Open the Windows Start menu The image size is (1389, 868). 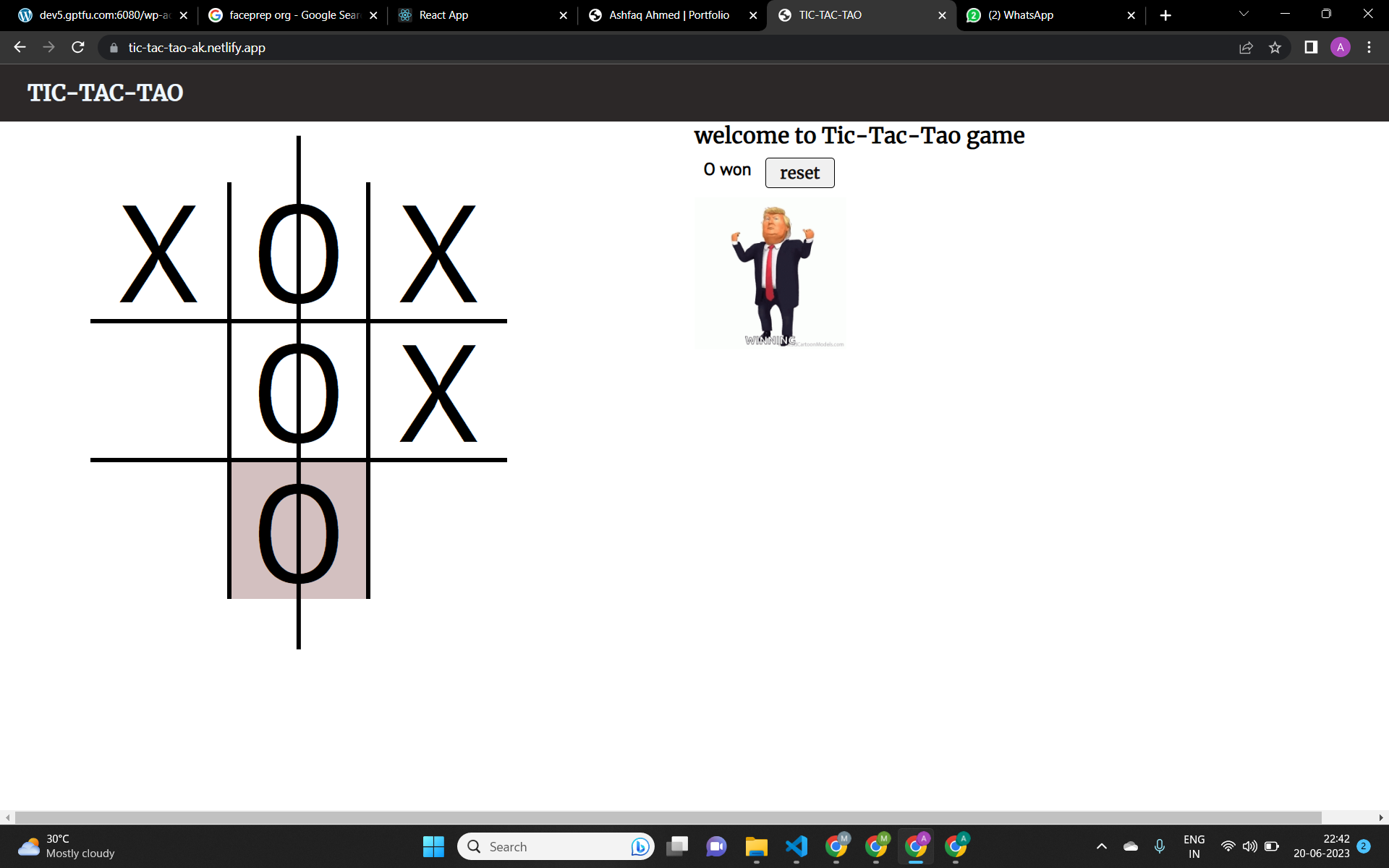pos(433,846)
